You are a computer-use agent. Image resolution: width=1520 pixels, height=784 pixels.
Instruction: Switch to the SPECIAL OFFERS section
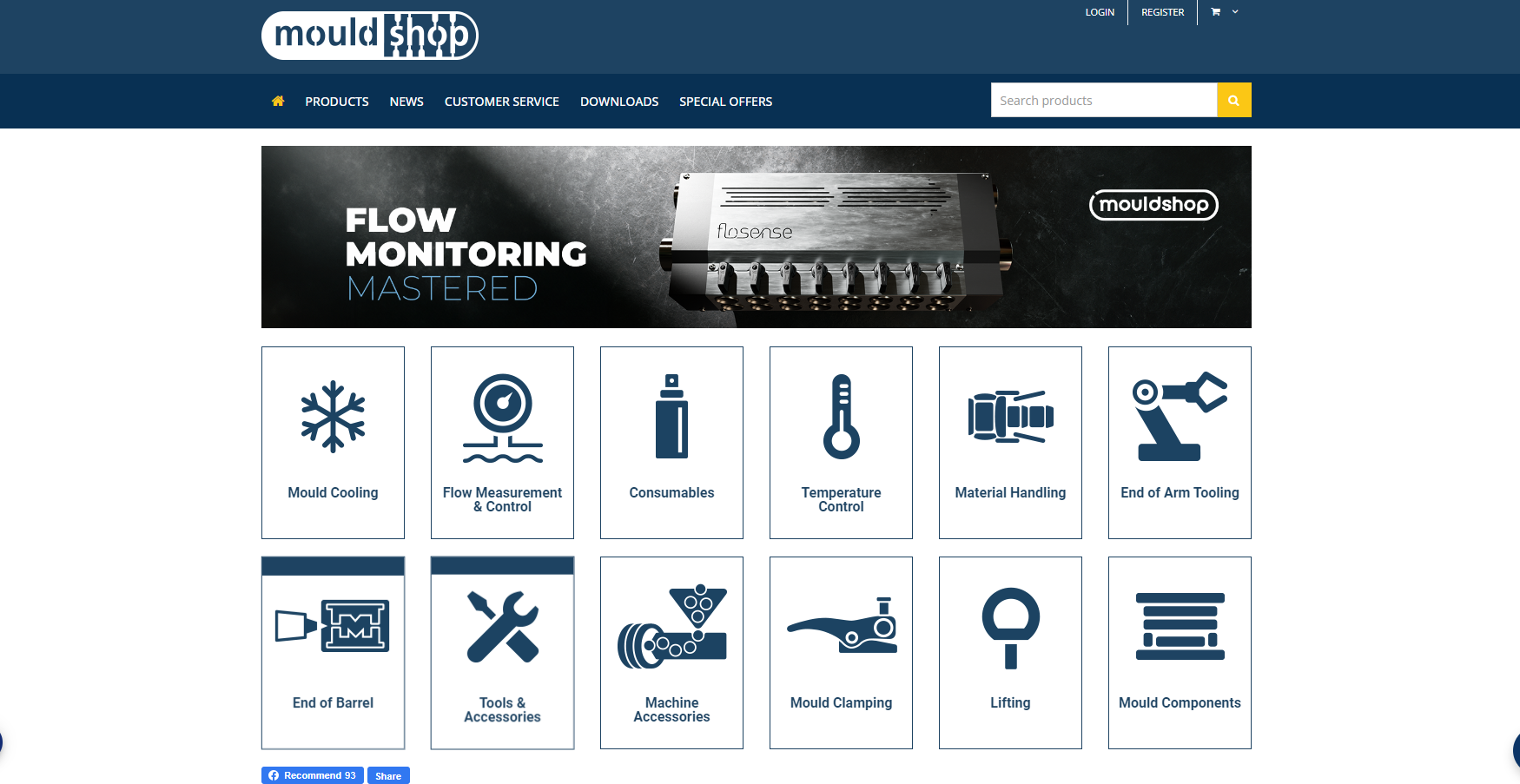pyautogui.click(x=725, y=101)
